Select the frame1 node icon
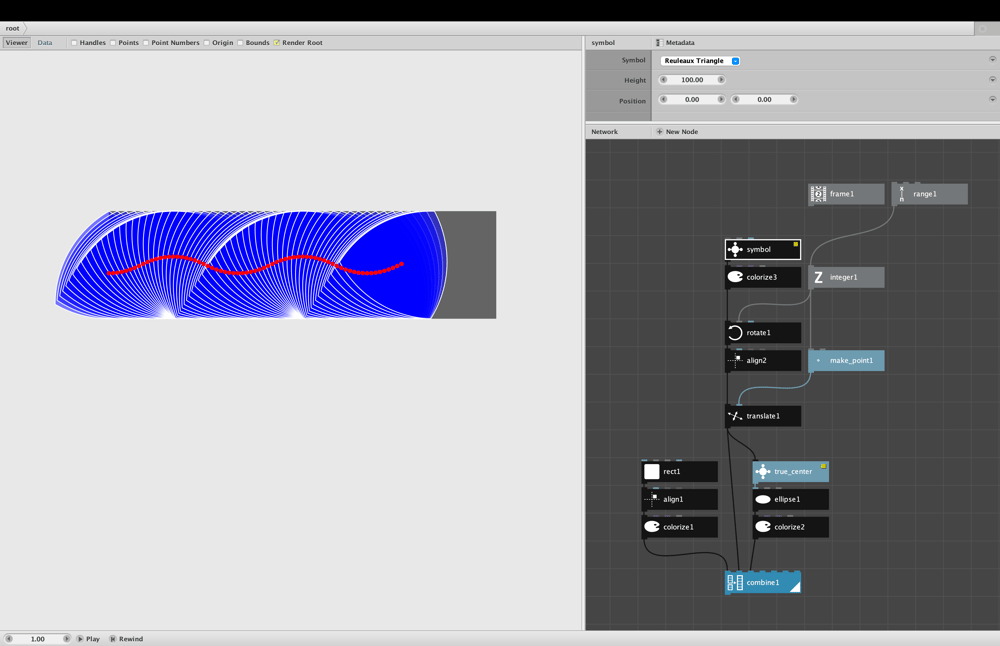Image resolution: width=1000 pixels, height=646 pixels. click(x=818, y=194)
